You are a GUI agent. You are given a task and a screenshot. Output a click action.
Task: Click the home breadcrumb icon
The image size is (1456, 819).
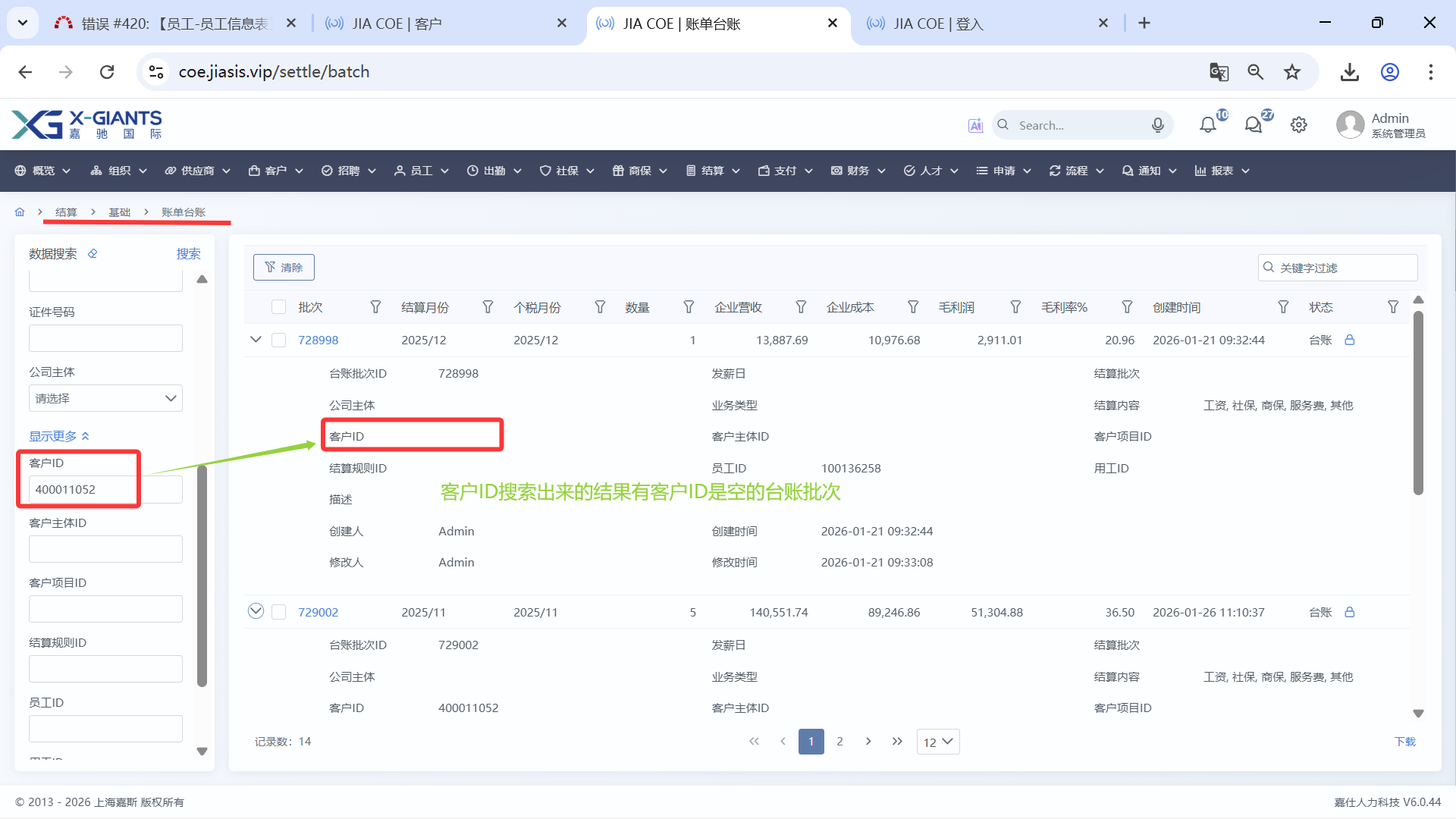pyautogui.click(x=20, y=212)
